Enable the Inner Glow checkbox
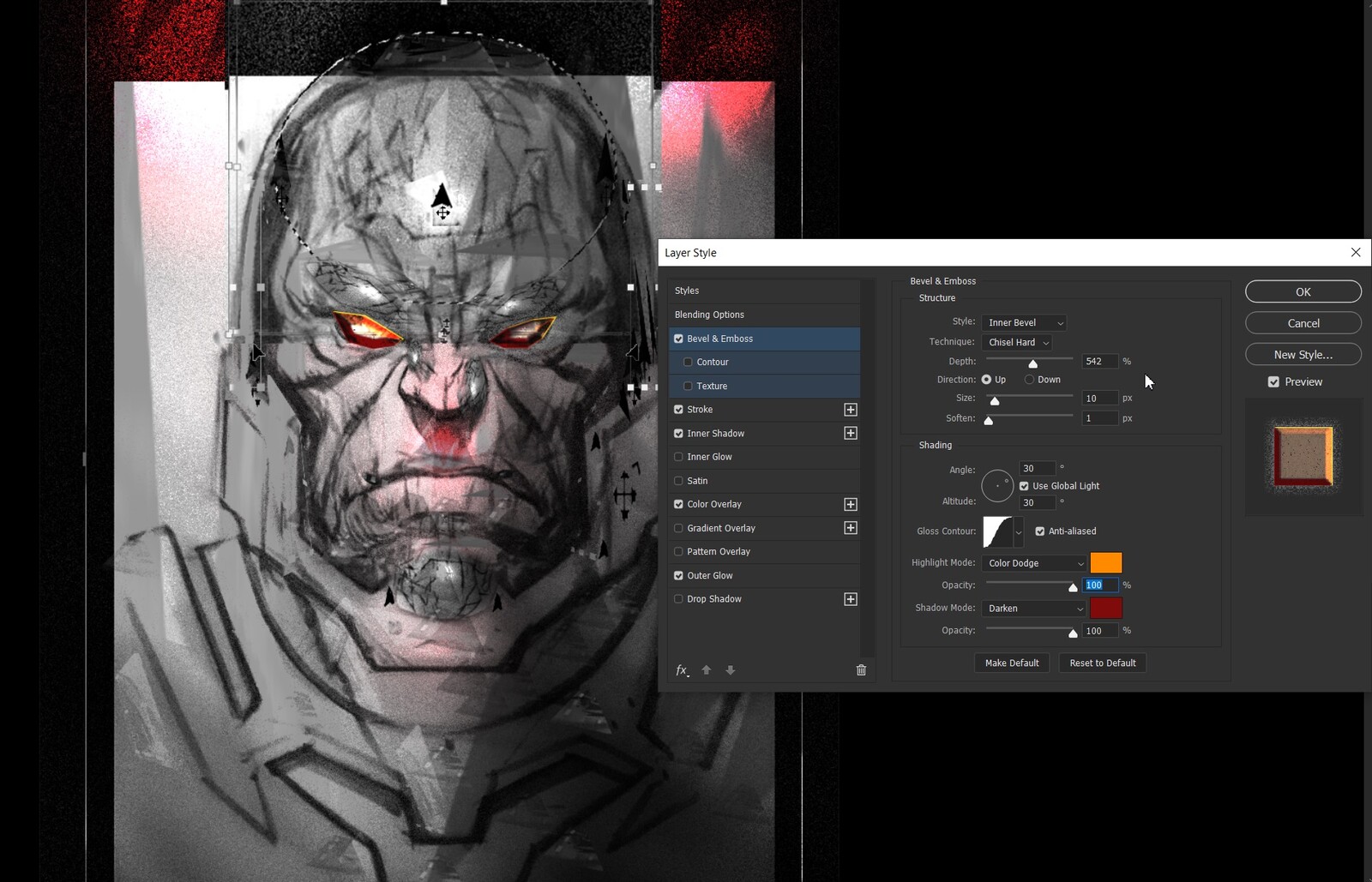Viewport: 1372px width, 882px height. point(678,457)
